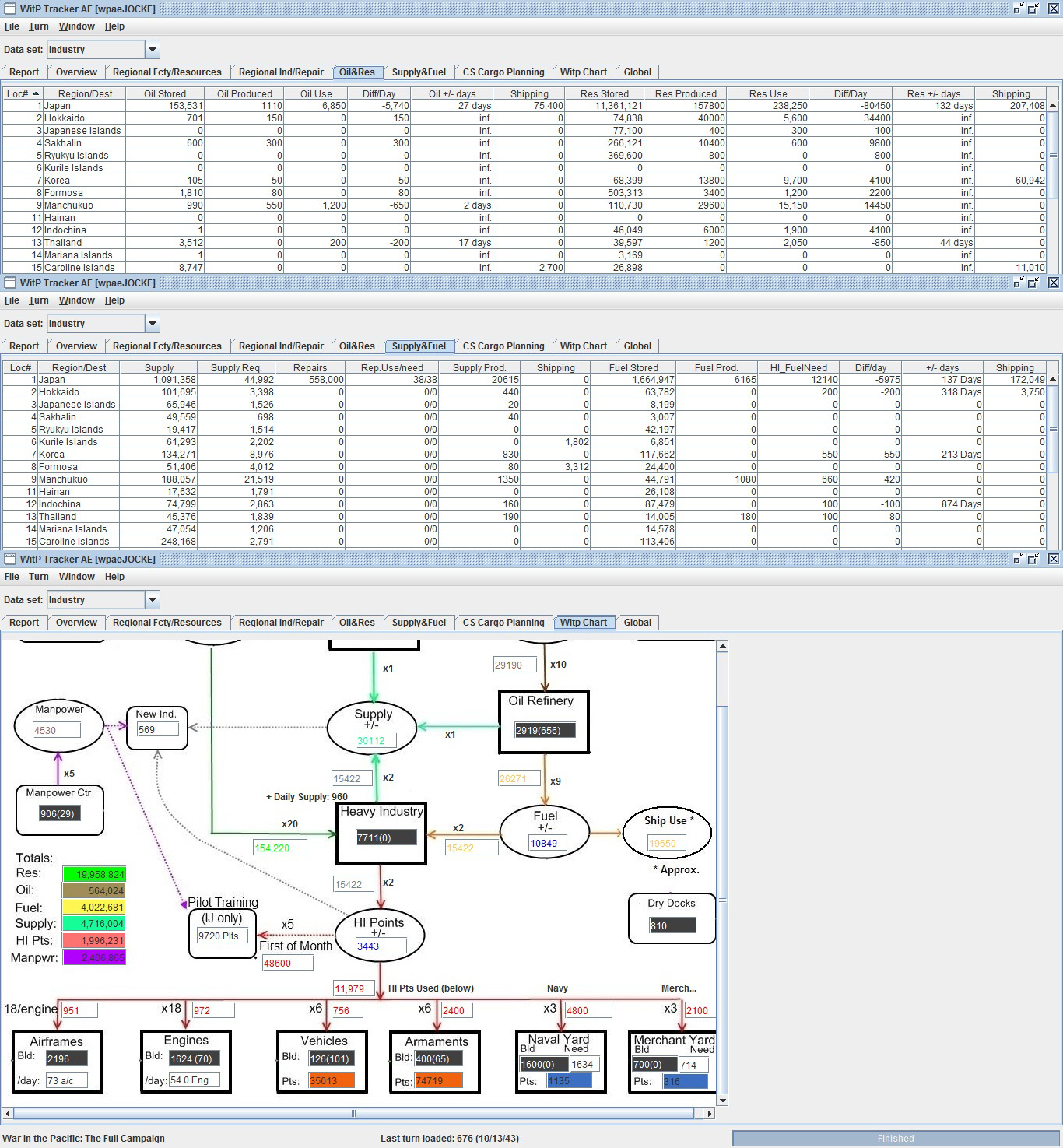
Task: Click the scroll-up arrow of the Oil&Res table
Action: coord(1053,106)
